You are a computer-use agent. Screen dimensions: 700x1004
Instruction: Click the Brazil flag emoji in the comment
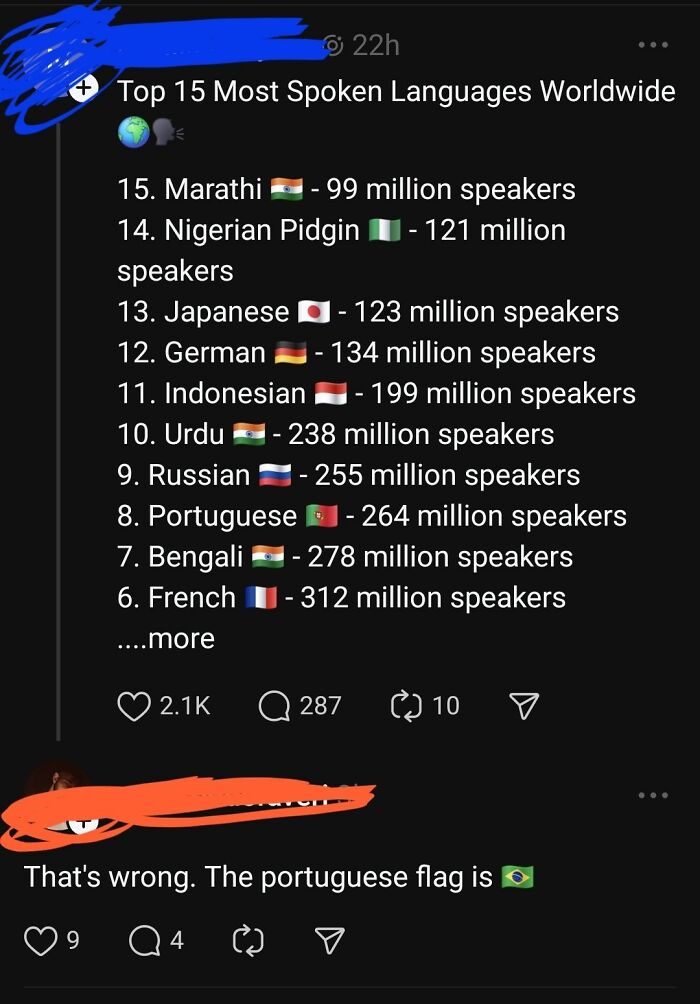point(518,877)
